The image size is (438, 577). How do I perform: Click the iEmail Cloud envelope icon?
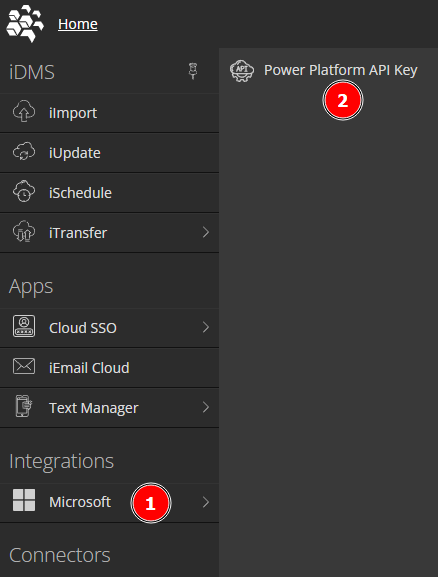pyautogui.click(x=24, y=366)
